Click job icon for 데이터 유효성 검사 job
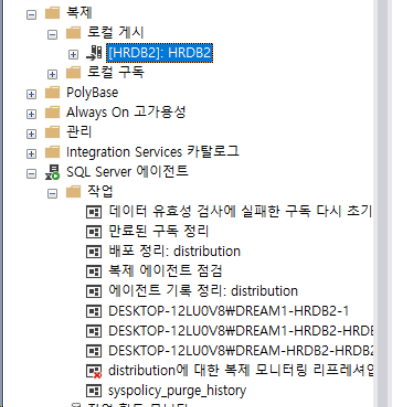 coord(94,212)
